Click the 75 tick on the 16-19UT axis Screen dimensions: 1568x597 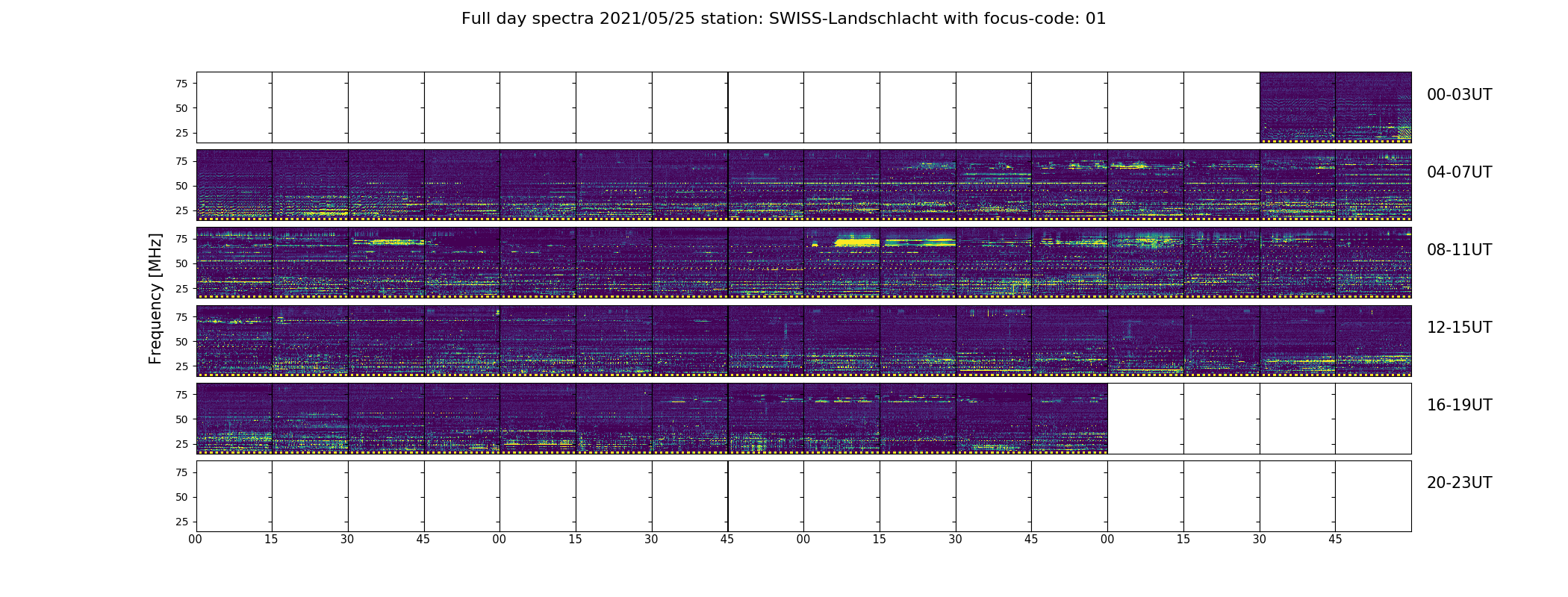pyautogui.click(x=181, y=395)
